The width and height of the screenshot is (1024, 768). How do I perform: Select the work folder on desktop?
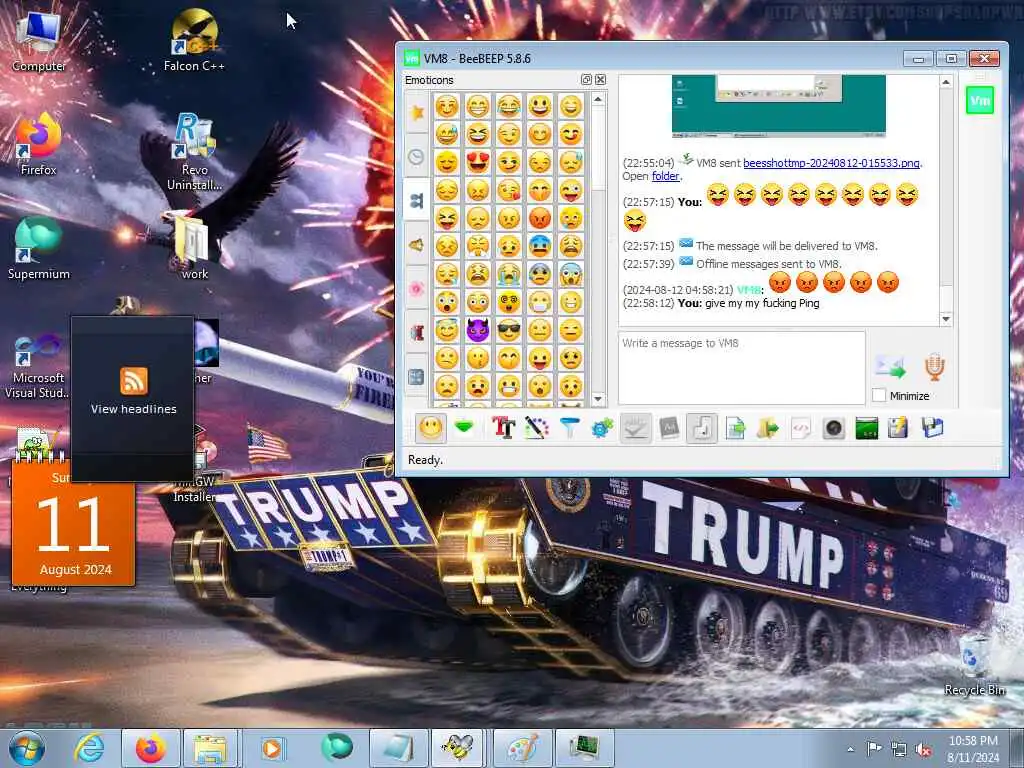194,249
